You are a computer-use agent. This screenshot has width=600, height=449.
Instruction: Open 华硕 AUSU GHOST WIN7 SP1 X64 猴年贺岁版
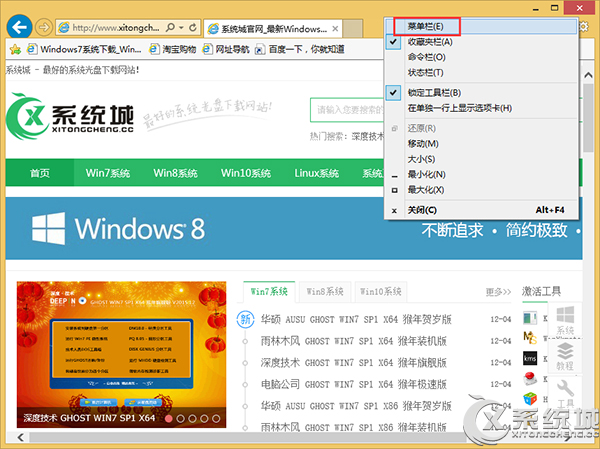[x=356, y=319]
